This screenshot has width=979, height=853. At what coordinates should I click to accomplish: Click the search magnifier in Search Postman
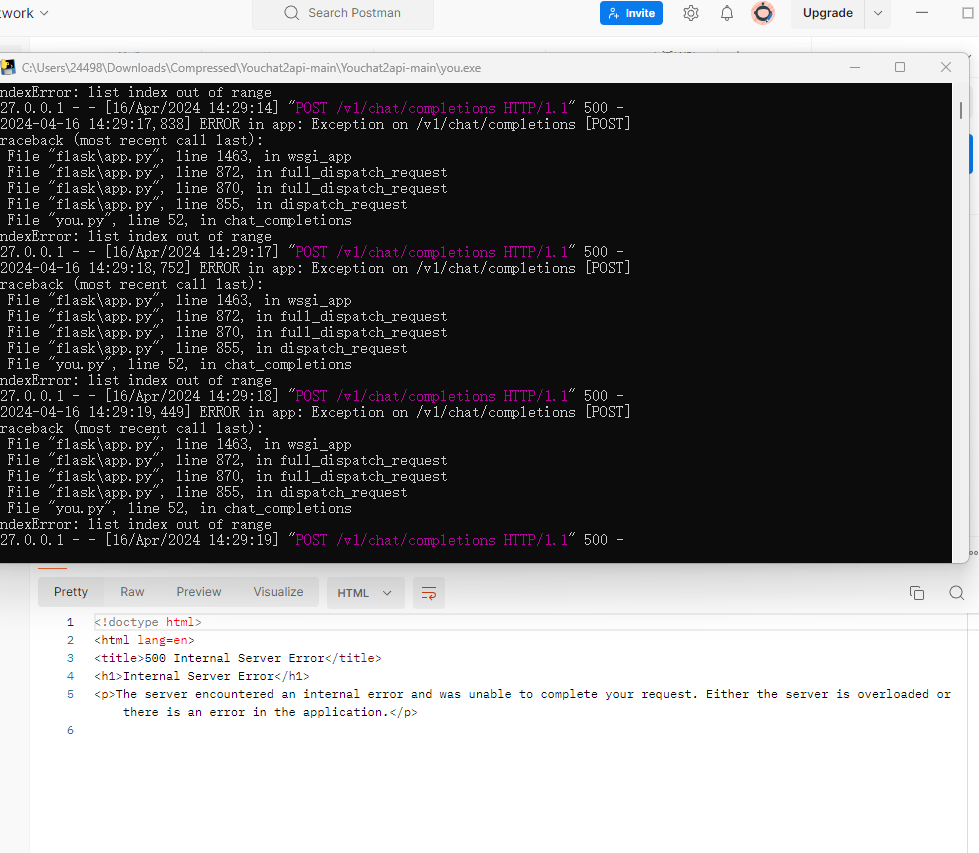pyautogui.click(x=292, y=13)
